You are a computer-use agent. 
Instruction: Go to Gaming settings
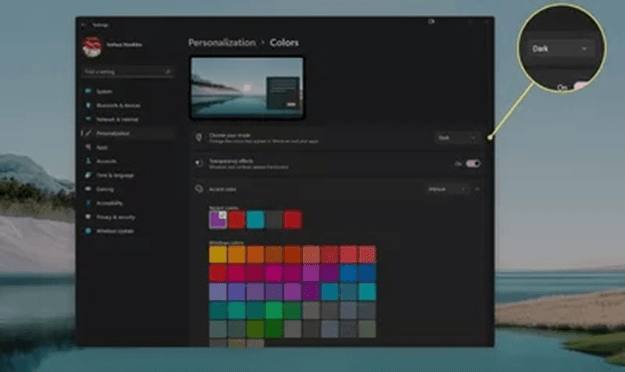click(x=128, y=189)
